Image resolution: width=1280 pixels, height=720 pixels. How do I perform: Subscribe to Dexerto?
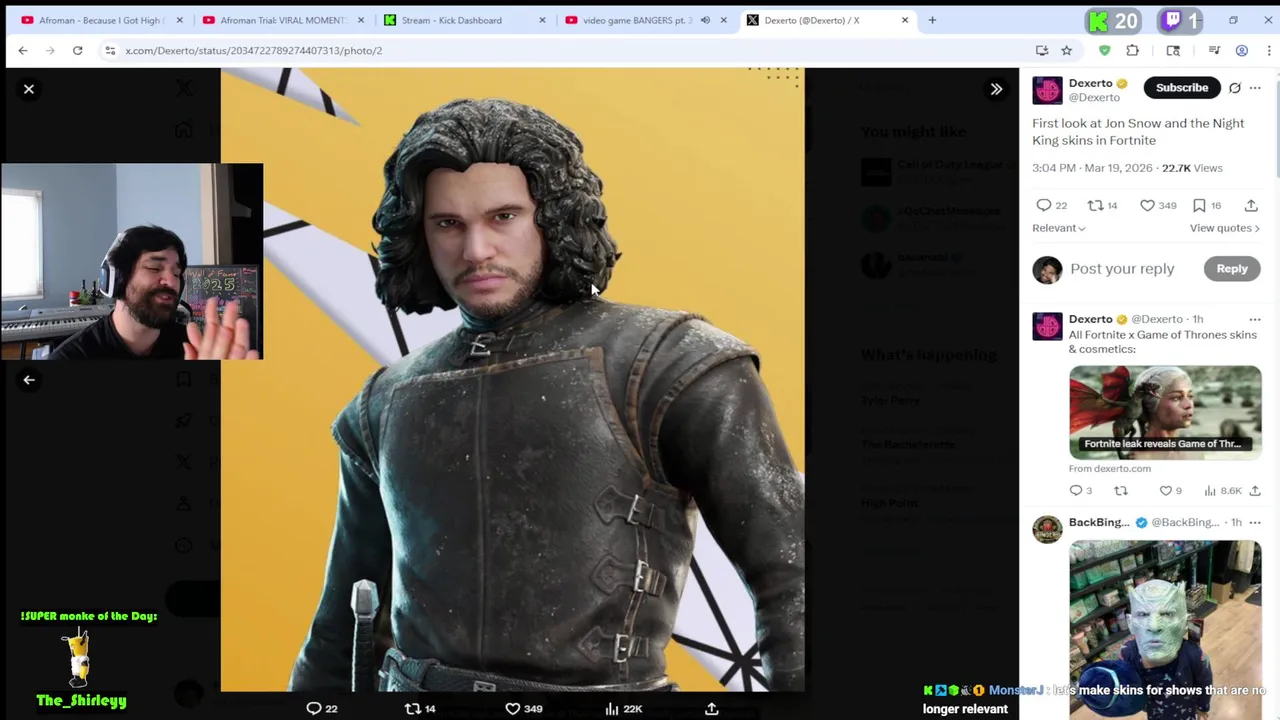click(1182, 87)
